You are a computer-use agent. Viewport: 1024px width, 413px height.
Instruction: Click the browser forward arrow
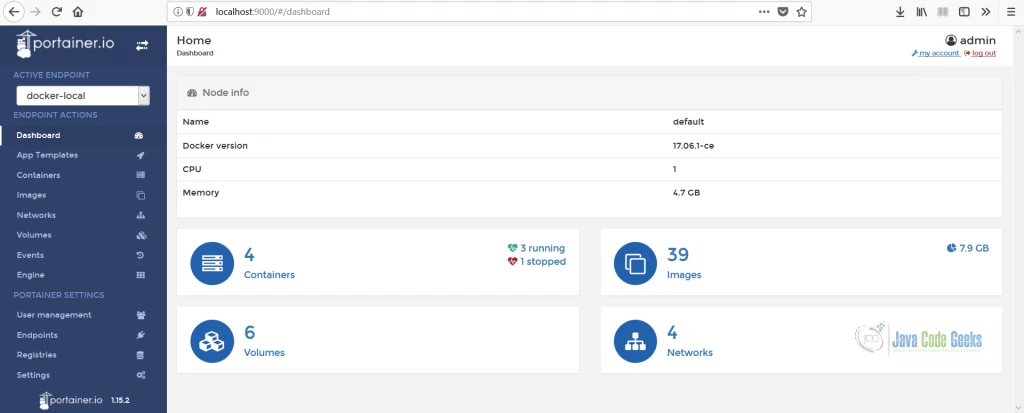click(36, 12)
